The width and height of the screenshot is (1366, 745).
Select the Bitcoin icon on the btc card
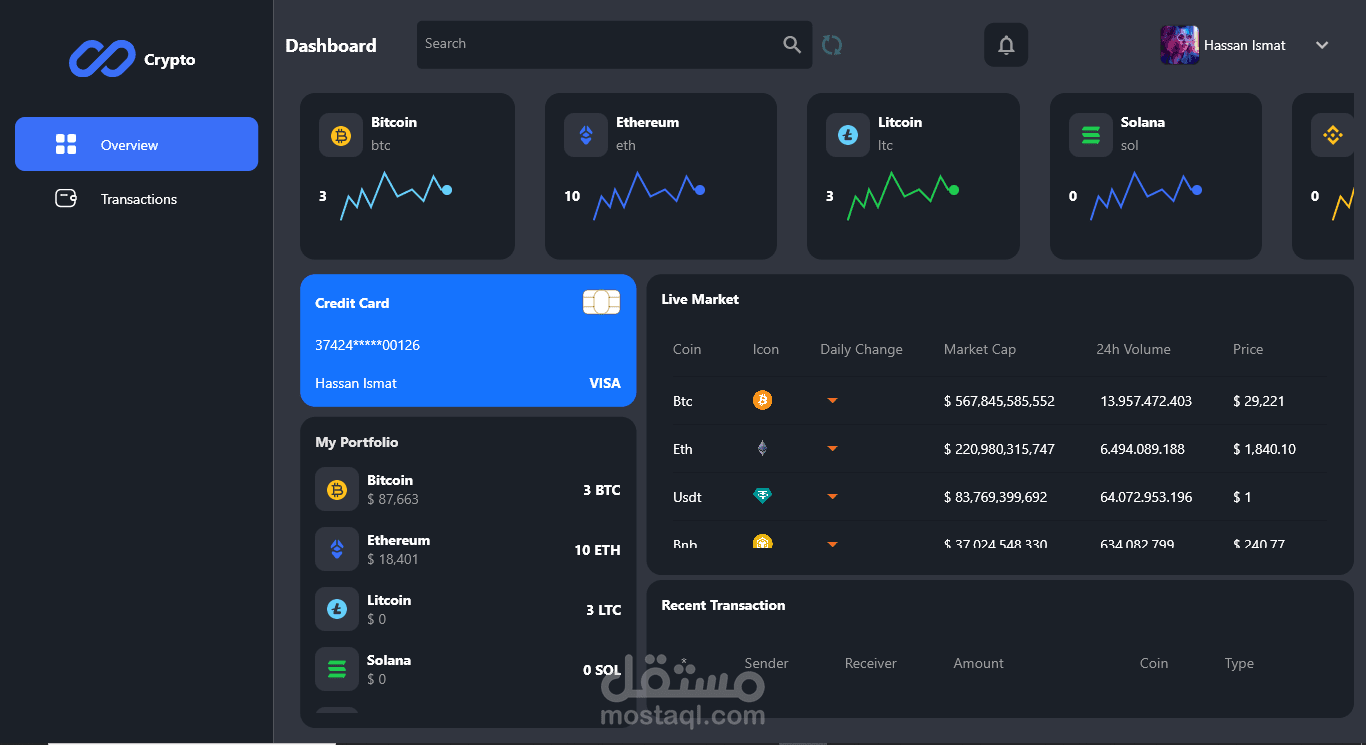tap(341, 135)
